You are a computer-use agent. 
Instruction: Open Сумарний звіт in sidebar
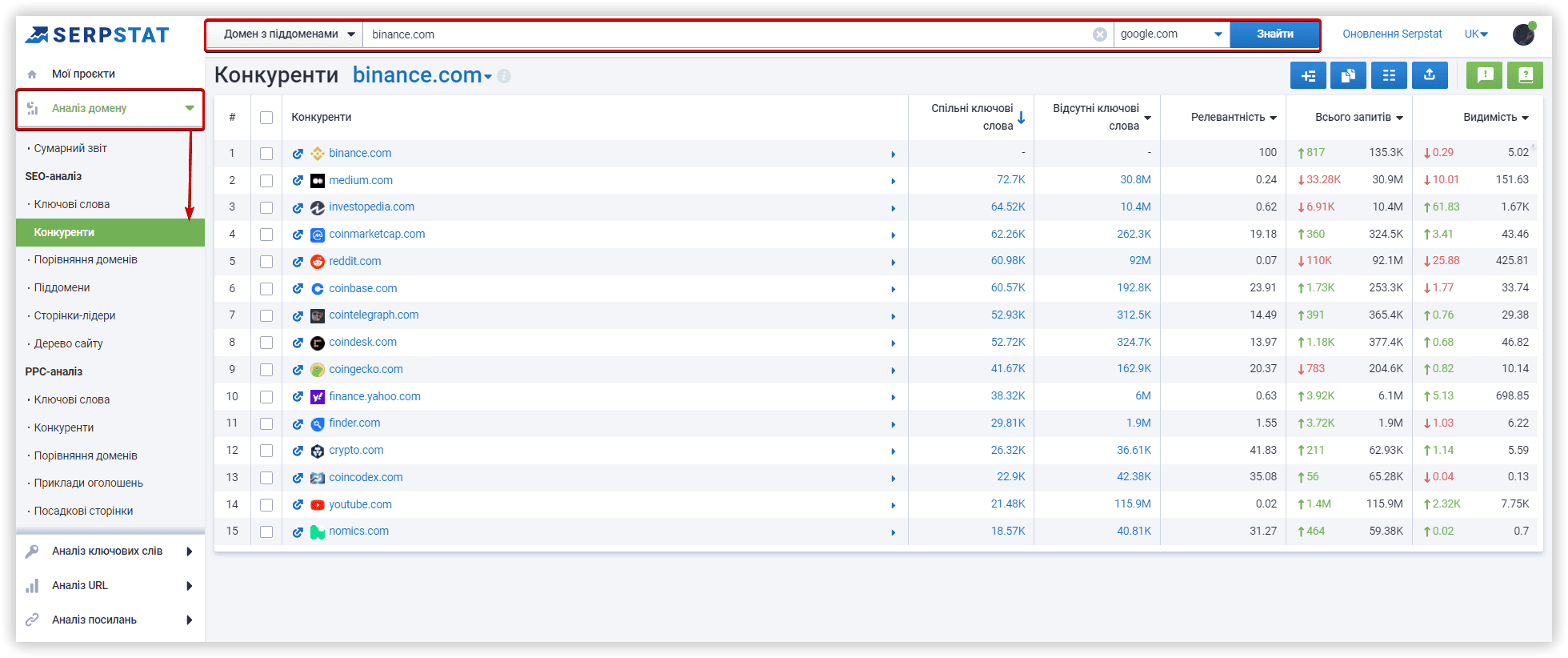70,148
